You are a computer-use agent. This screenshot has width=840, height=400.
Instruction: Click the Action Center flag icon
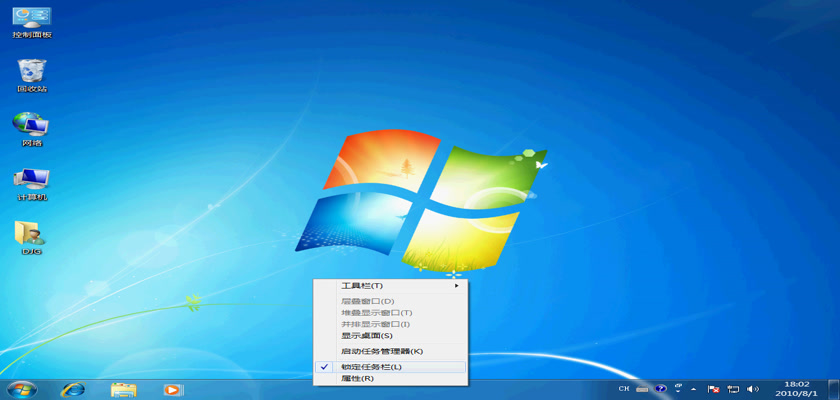[x=714, y=388]
